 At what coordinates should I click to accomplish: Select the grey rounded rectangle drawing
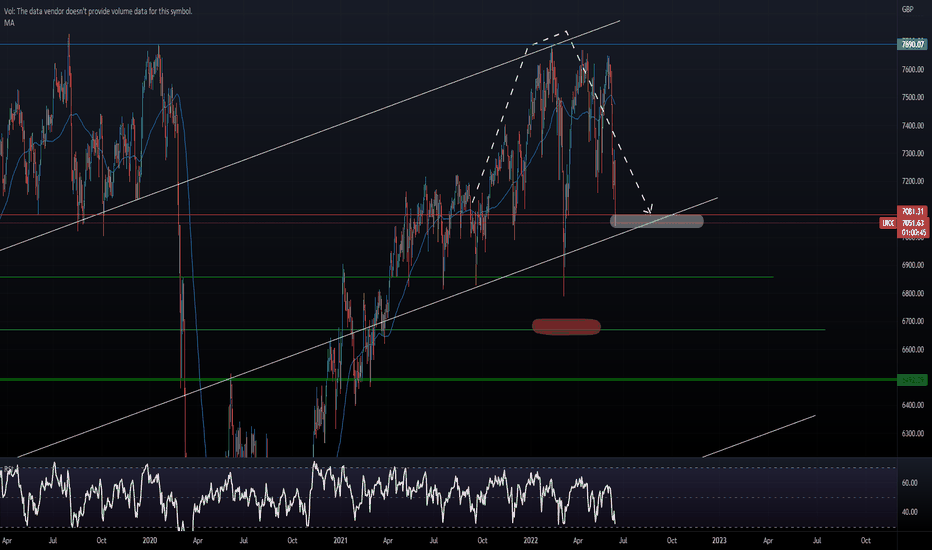[657, 222]
